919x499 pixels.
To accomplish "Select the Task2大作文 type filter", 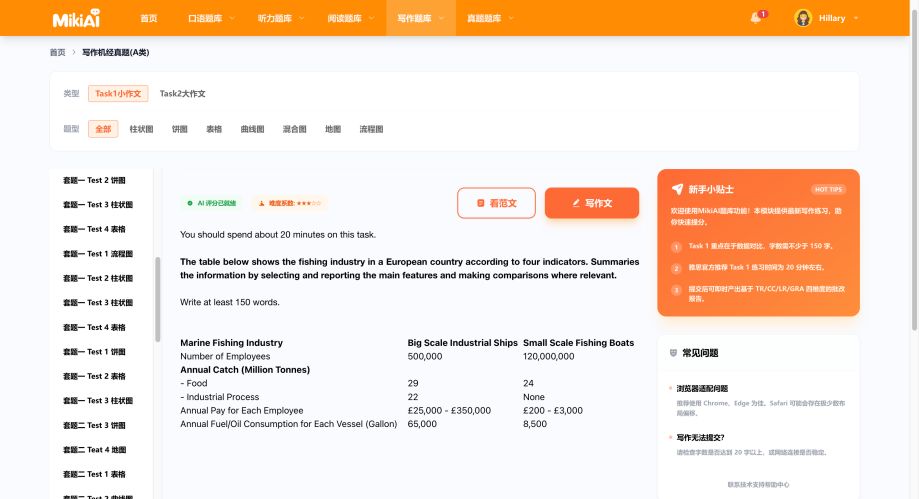I will 182,93.
